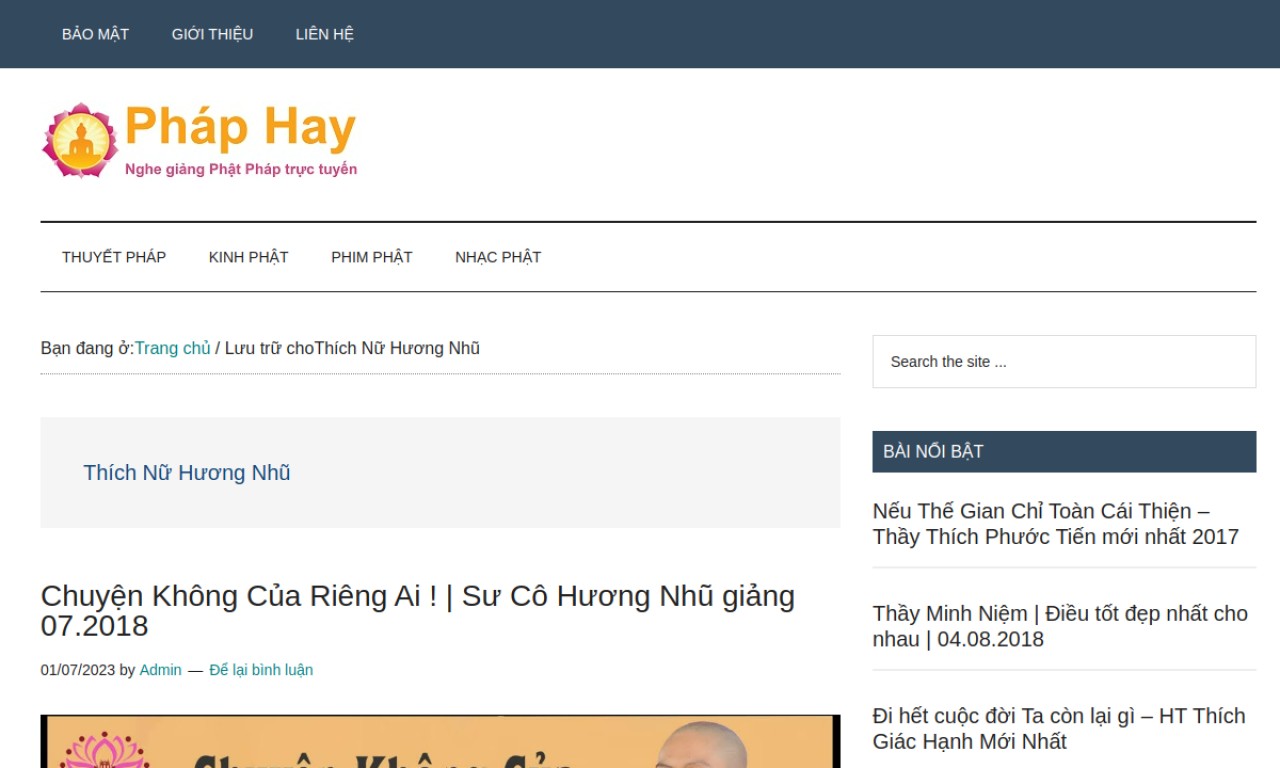
Task: Click the tagline Nghe giảng Phật Pháp trực tuyến
Action: click(241, 169)
